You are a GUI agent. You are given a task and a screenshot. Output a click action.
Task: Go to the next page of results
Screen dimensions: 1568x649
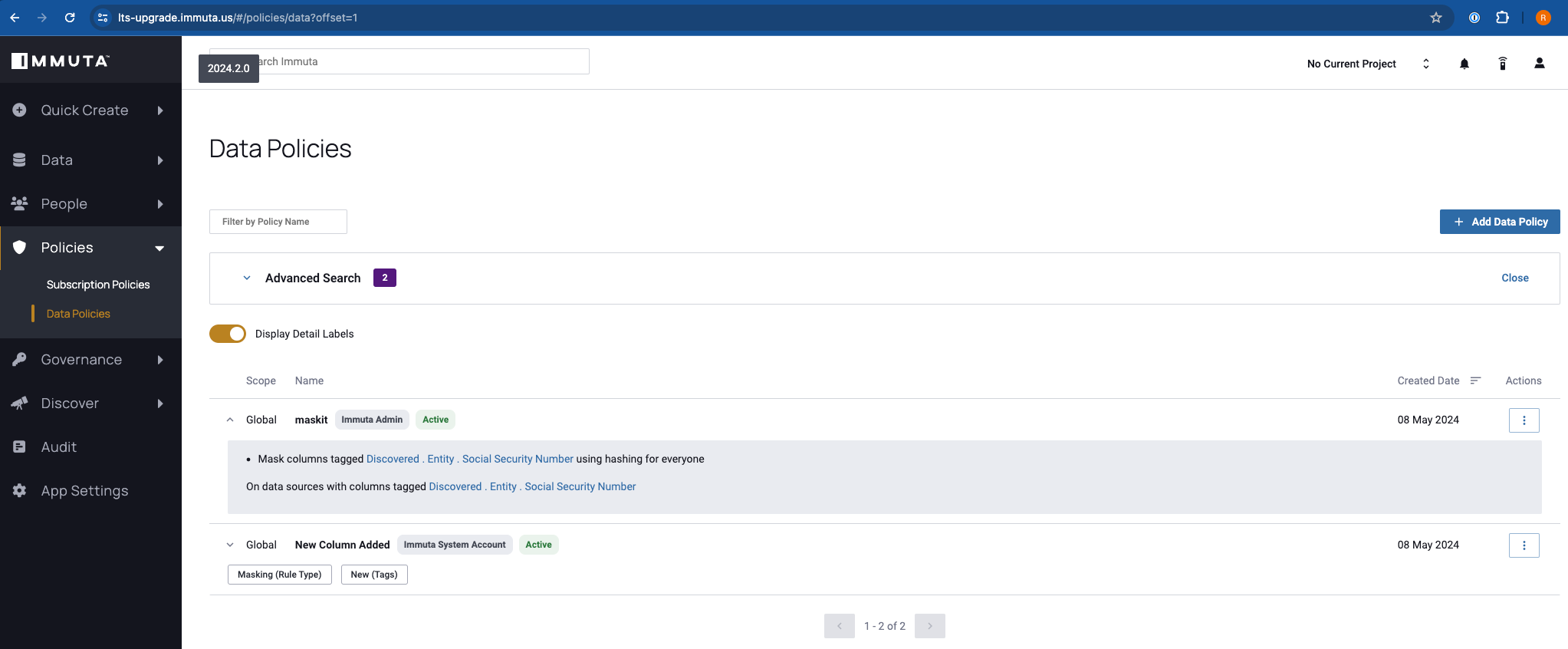coord(930,626)
